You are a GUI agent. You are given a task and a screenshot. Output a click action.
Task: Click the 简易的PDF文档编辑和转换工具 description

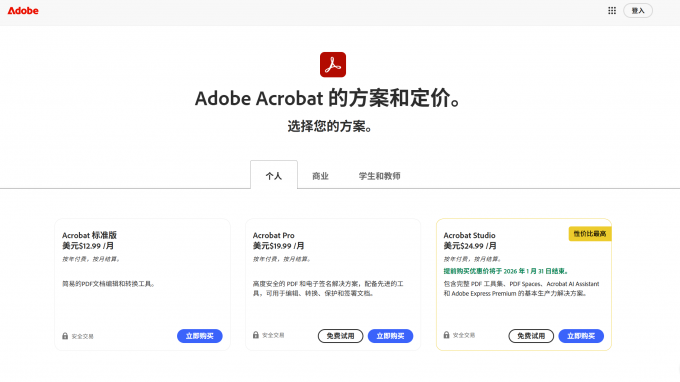coord(108,284)
